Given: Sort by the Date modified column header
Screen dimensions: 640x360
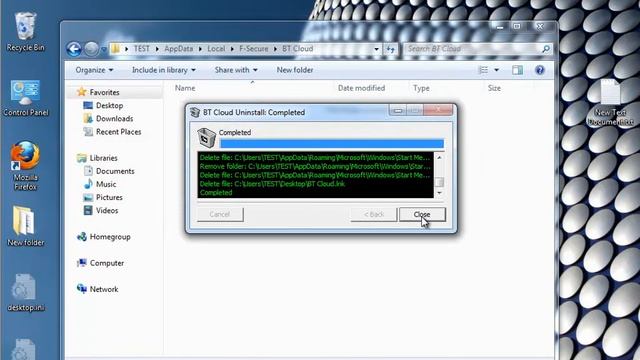Looking at the screenshot, I should (x=361, y=88).
